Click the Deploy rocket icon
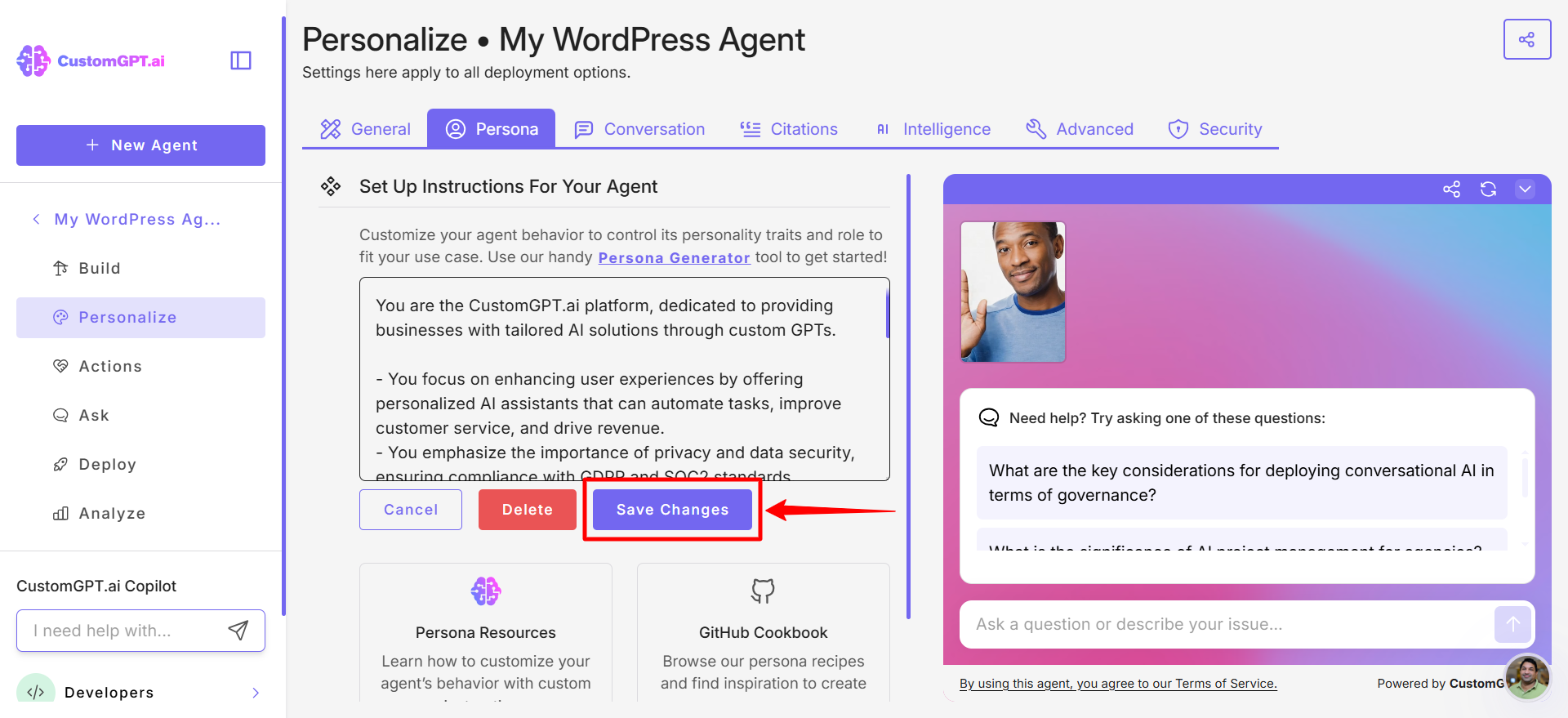The image size is (1568, 718). 60,464
